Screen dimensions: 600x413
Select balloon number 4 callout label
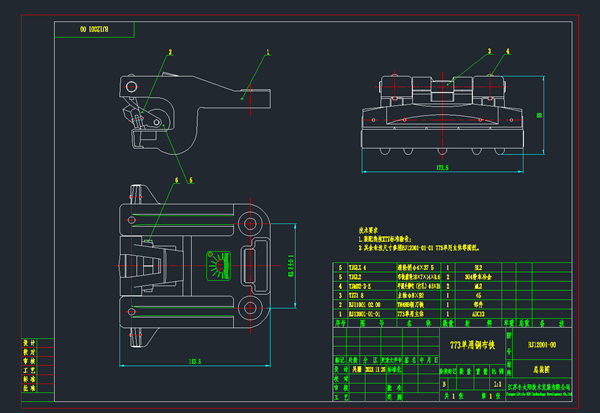(508, 51)
